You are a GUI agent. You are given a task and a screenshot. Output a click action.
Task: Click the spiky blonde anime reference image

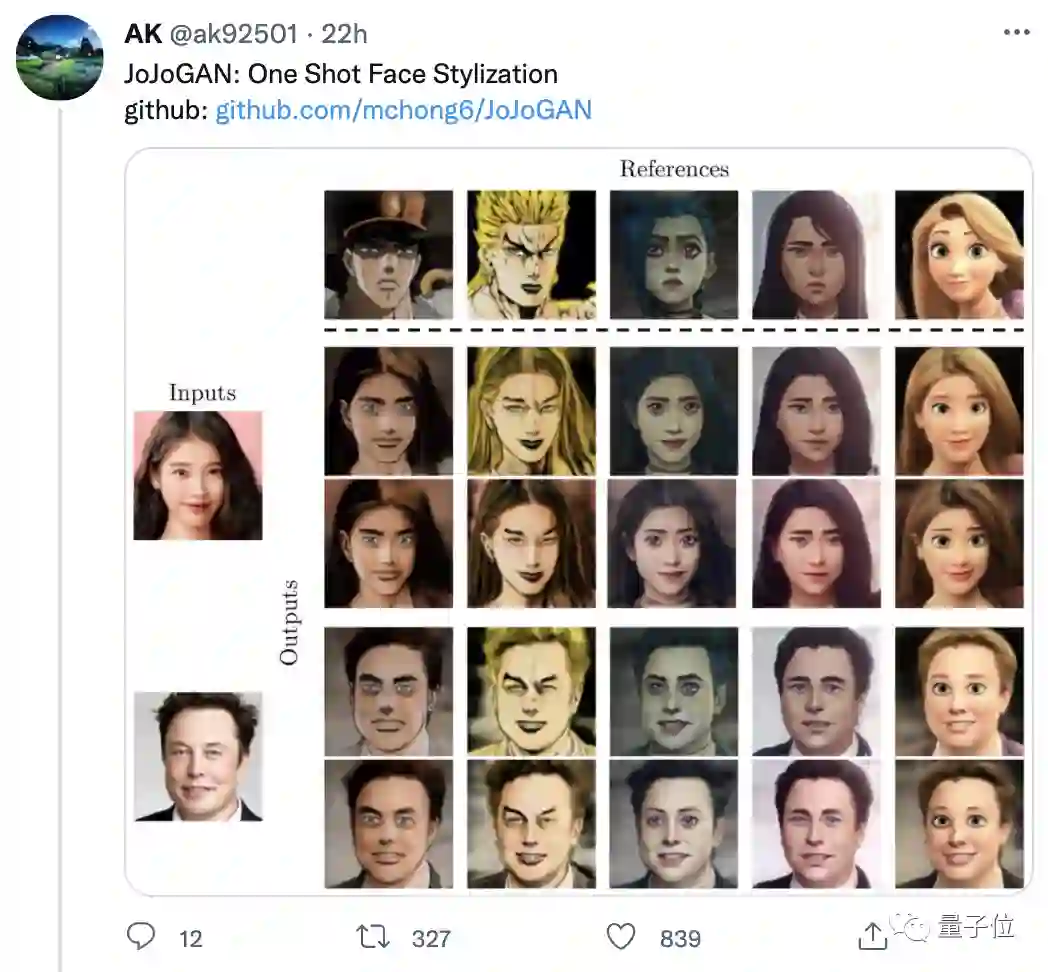click(531, 255)
